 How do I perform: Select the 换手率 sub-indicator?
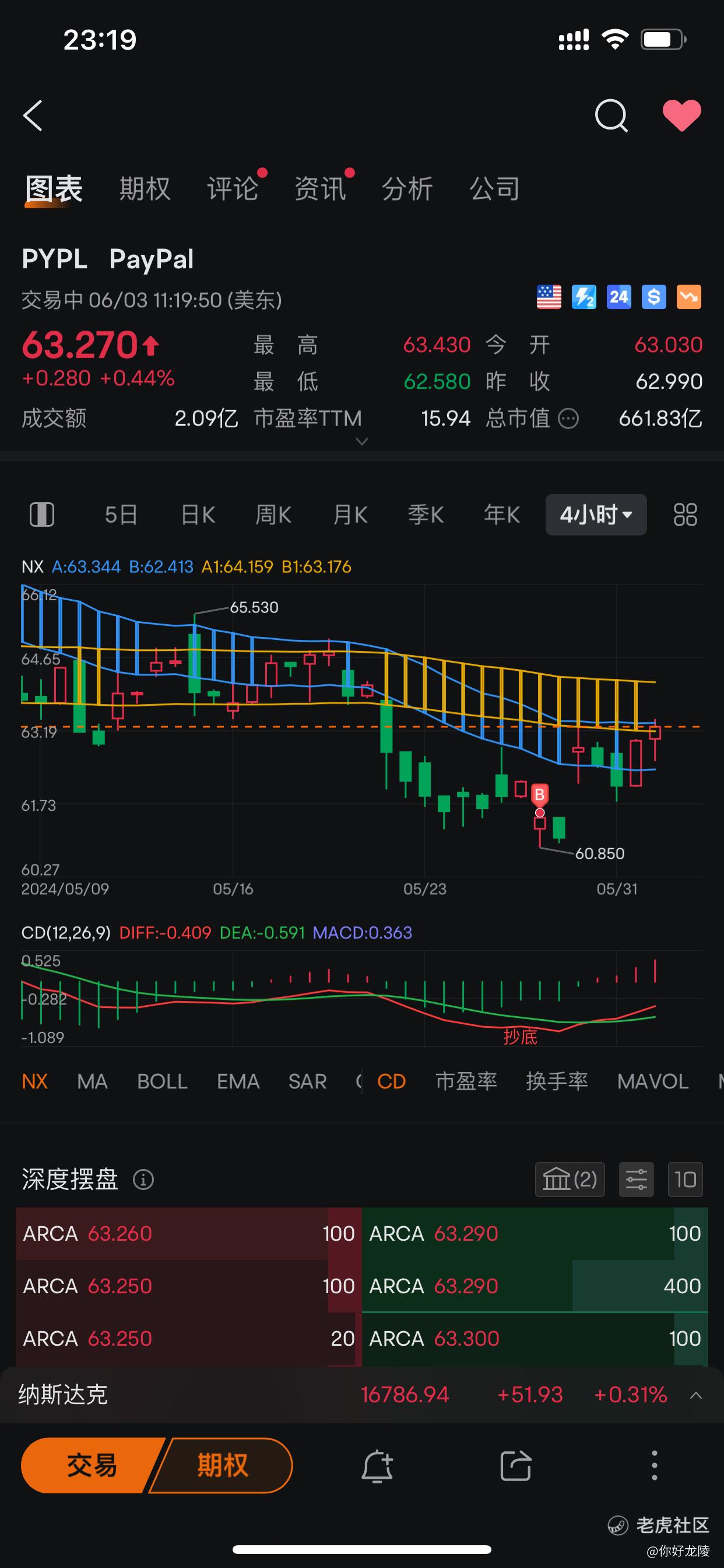[x=557, y=1081]
